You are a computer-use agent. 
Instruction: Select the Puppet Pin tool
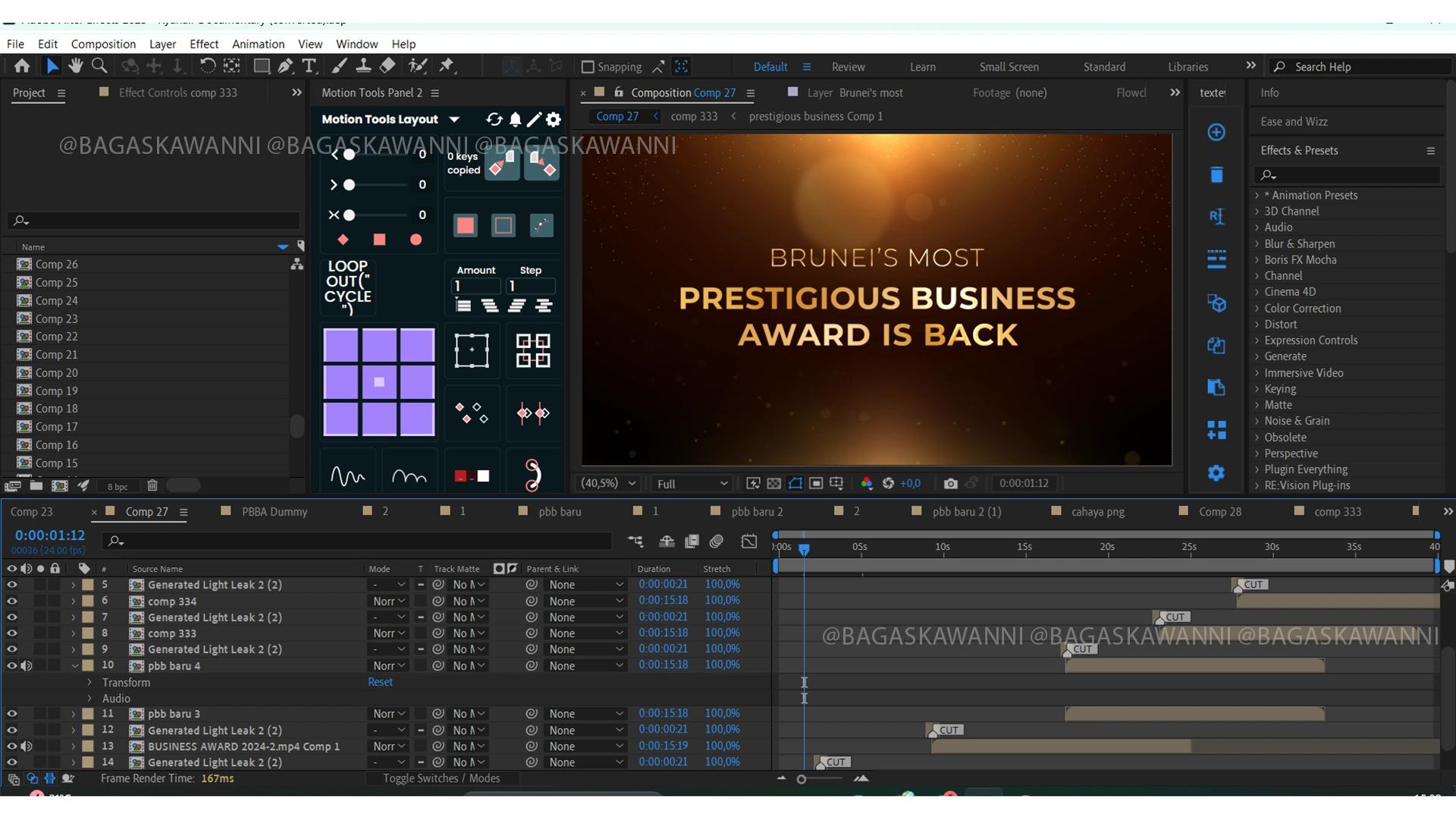[447, 66]
